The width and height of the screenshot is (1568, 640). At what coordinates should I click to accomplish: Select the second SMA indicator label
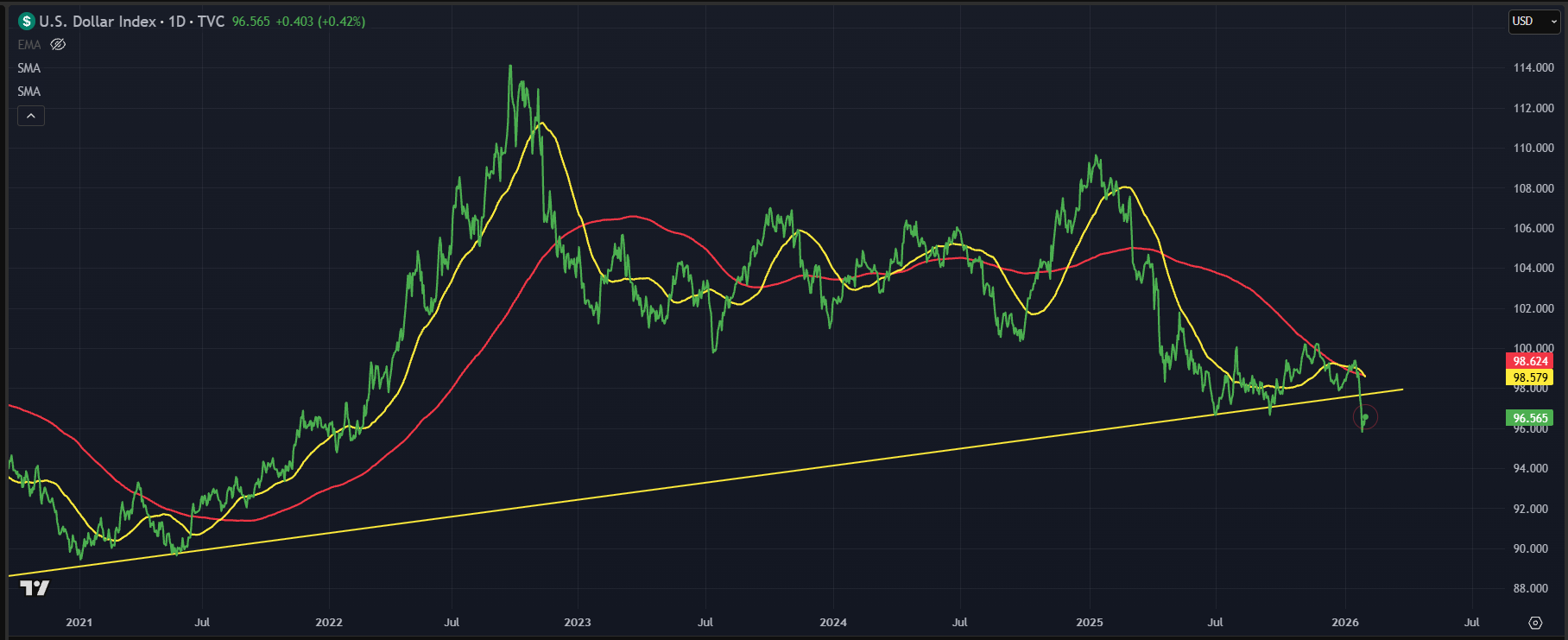[x=29, y=92]
